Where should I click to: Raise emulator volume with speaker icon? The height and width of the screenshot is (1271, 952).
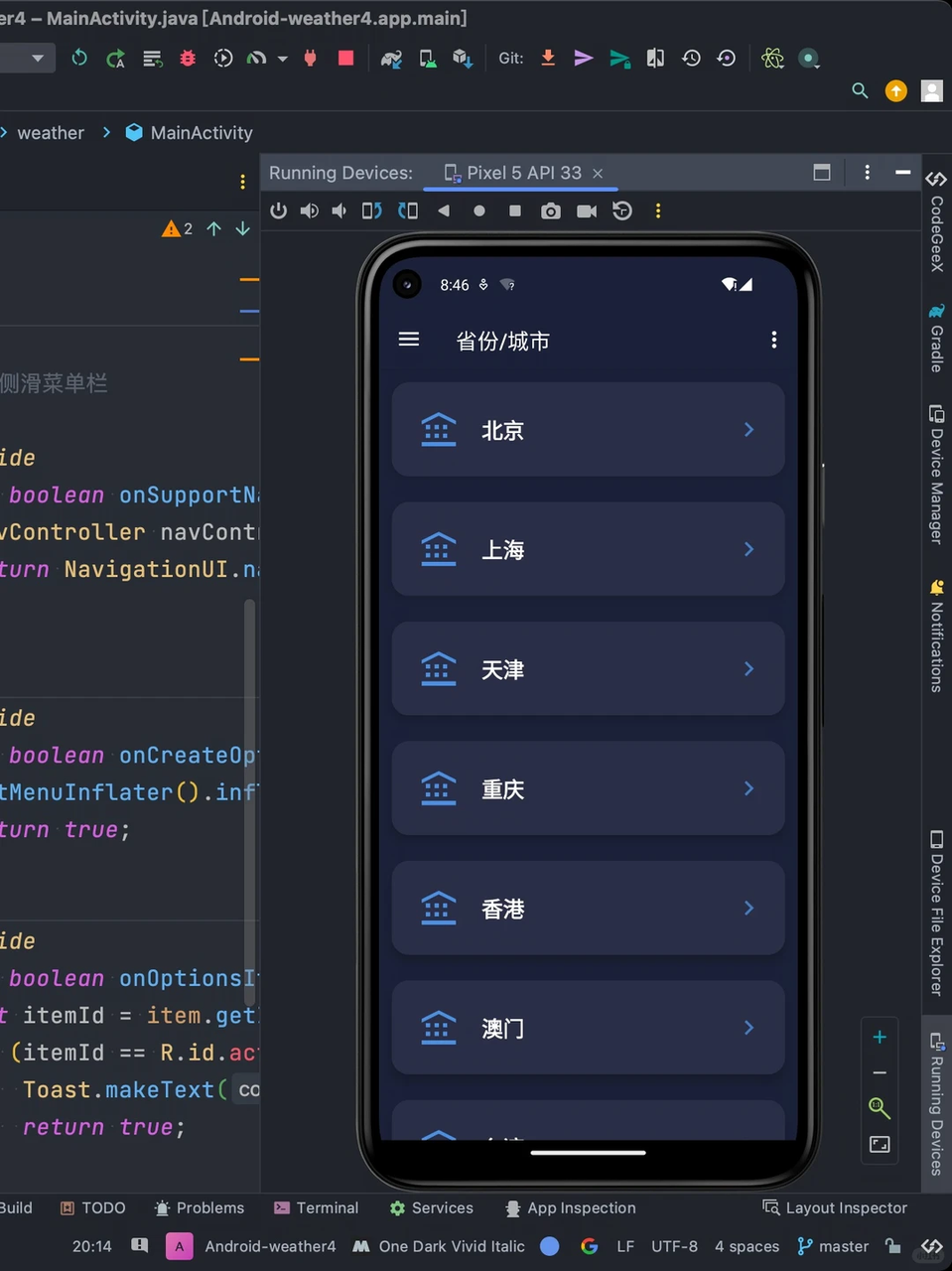310,211
